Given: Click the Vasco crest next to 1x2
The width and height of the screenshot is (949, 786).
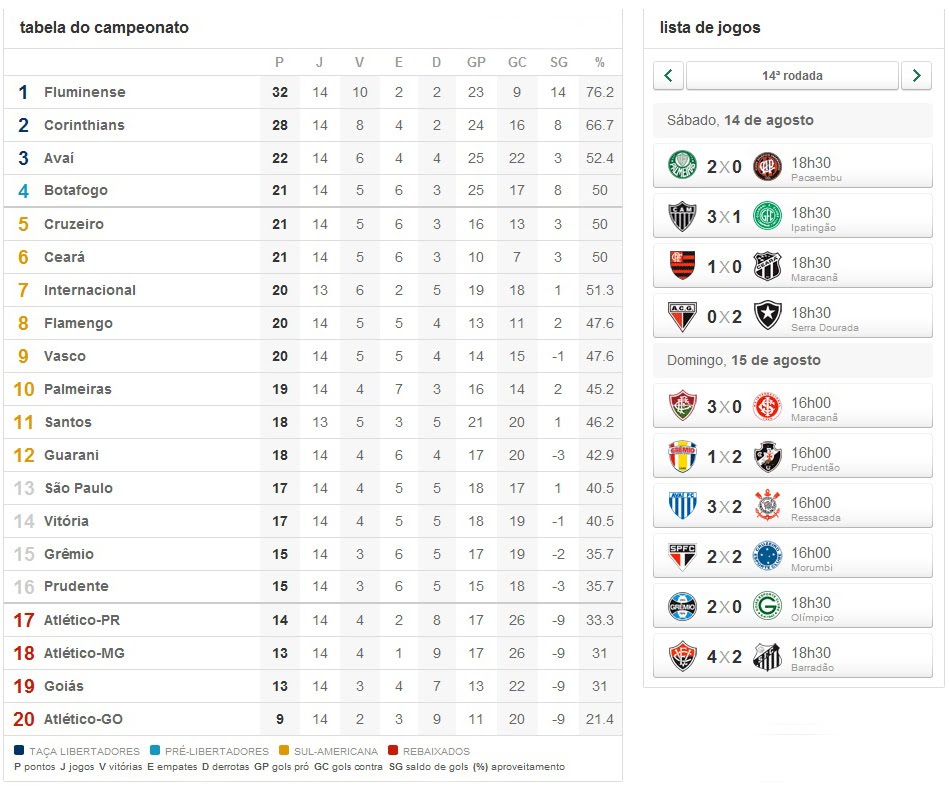Looking at the screenshot, I should 767,456.
